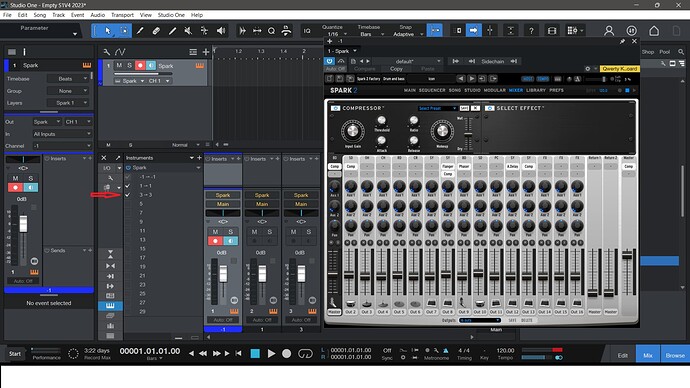
Task: Toggle the 3 → 3 output checkbox
Action: (x=128, y=194)
